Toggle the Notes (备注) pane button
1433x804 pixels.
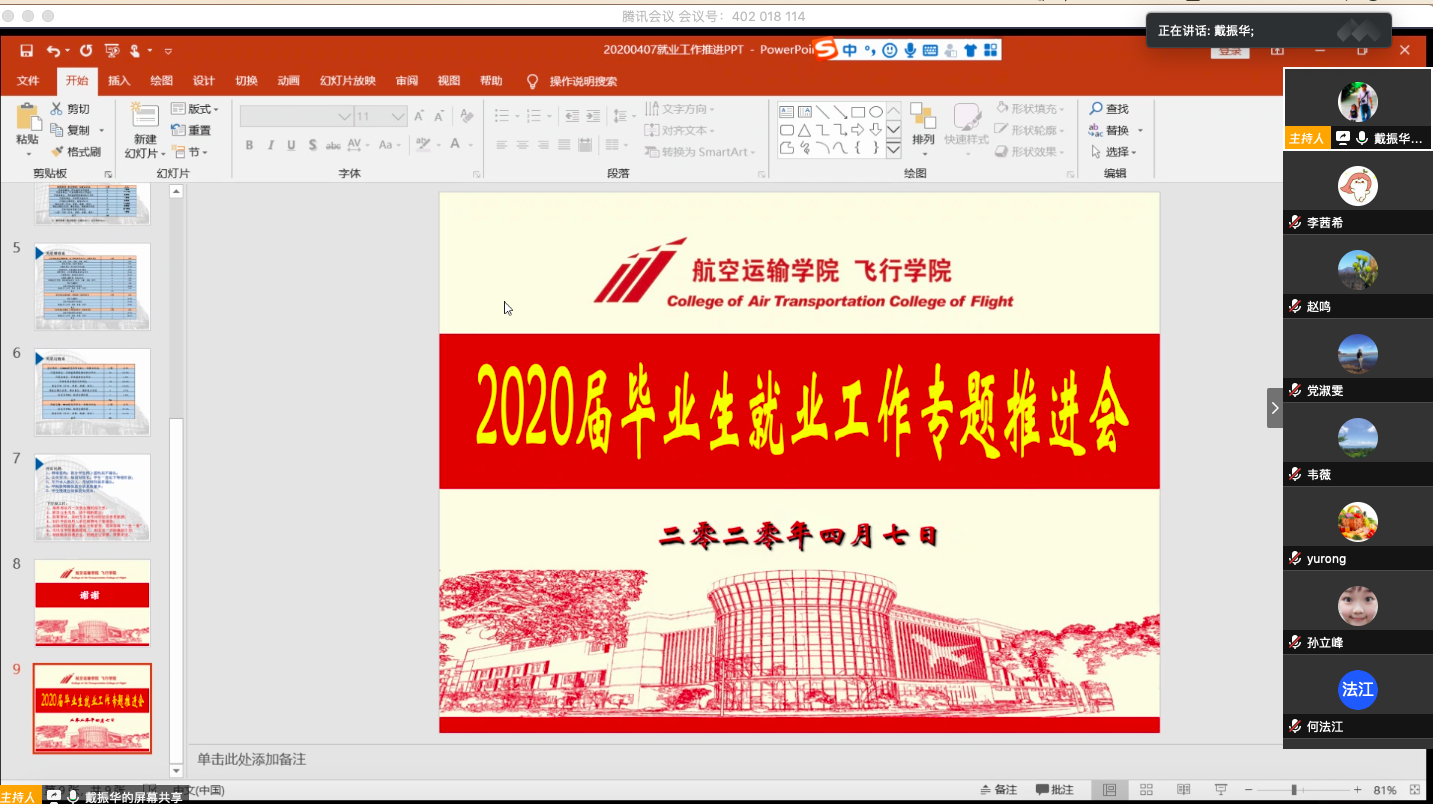(x=998, y=790)
